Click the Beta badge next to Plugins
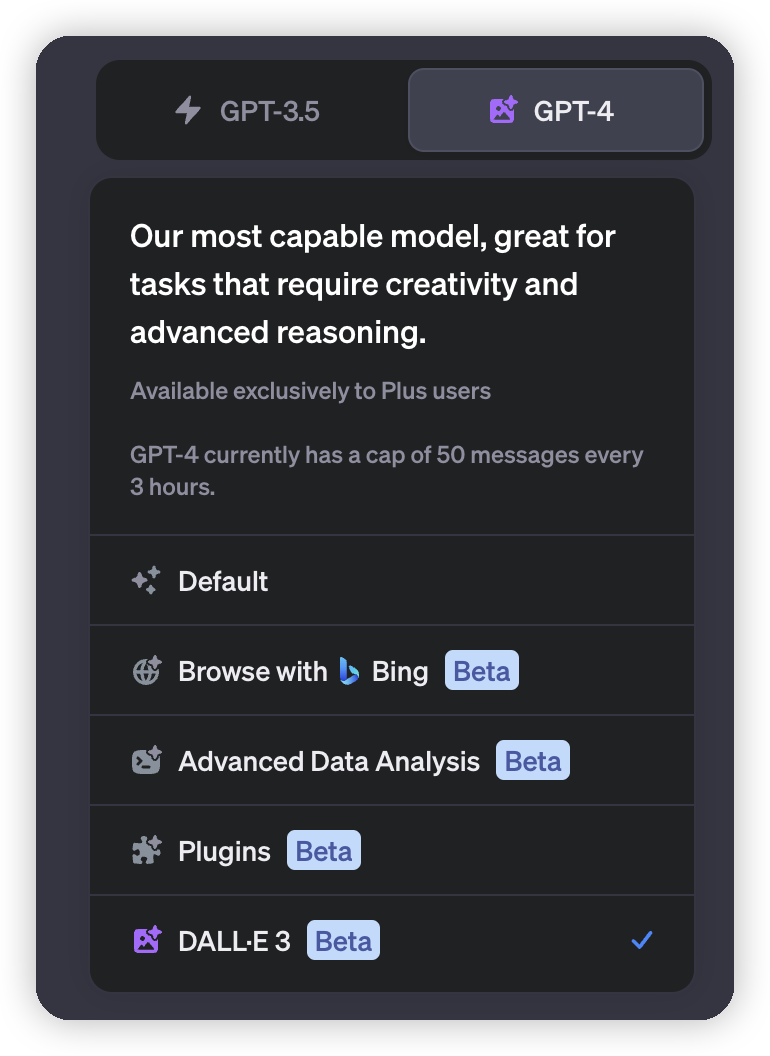The width and height of the screenshot is (770, 1056). point(324,851)
